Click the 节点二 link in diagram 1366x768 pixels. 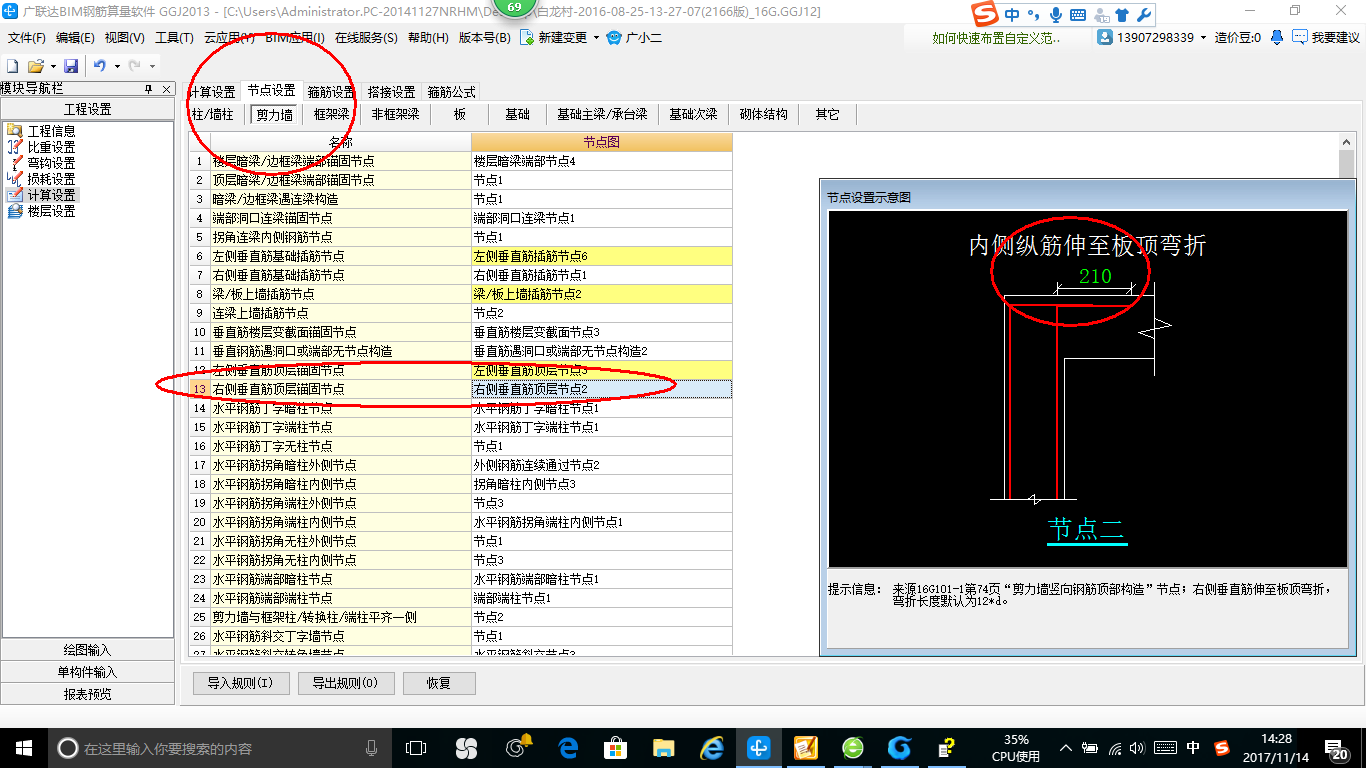tap(1087, 529)
